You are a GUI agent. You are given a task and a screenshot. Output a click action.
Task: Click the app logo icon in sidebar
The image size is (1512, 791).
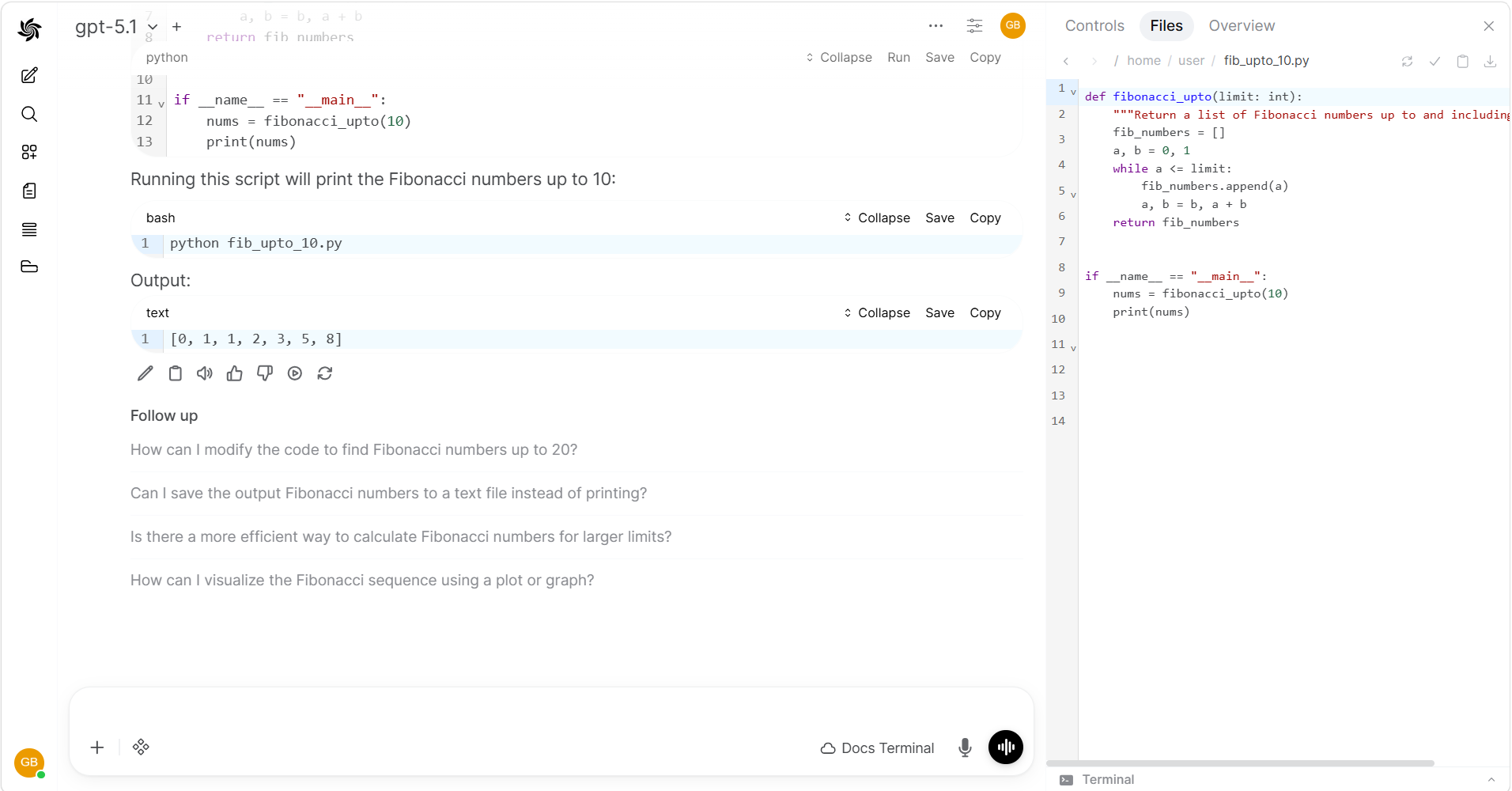[29, 29]
